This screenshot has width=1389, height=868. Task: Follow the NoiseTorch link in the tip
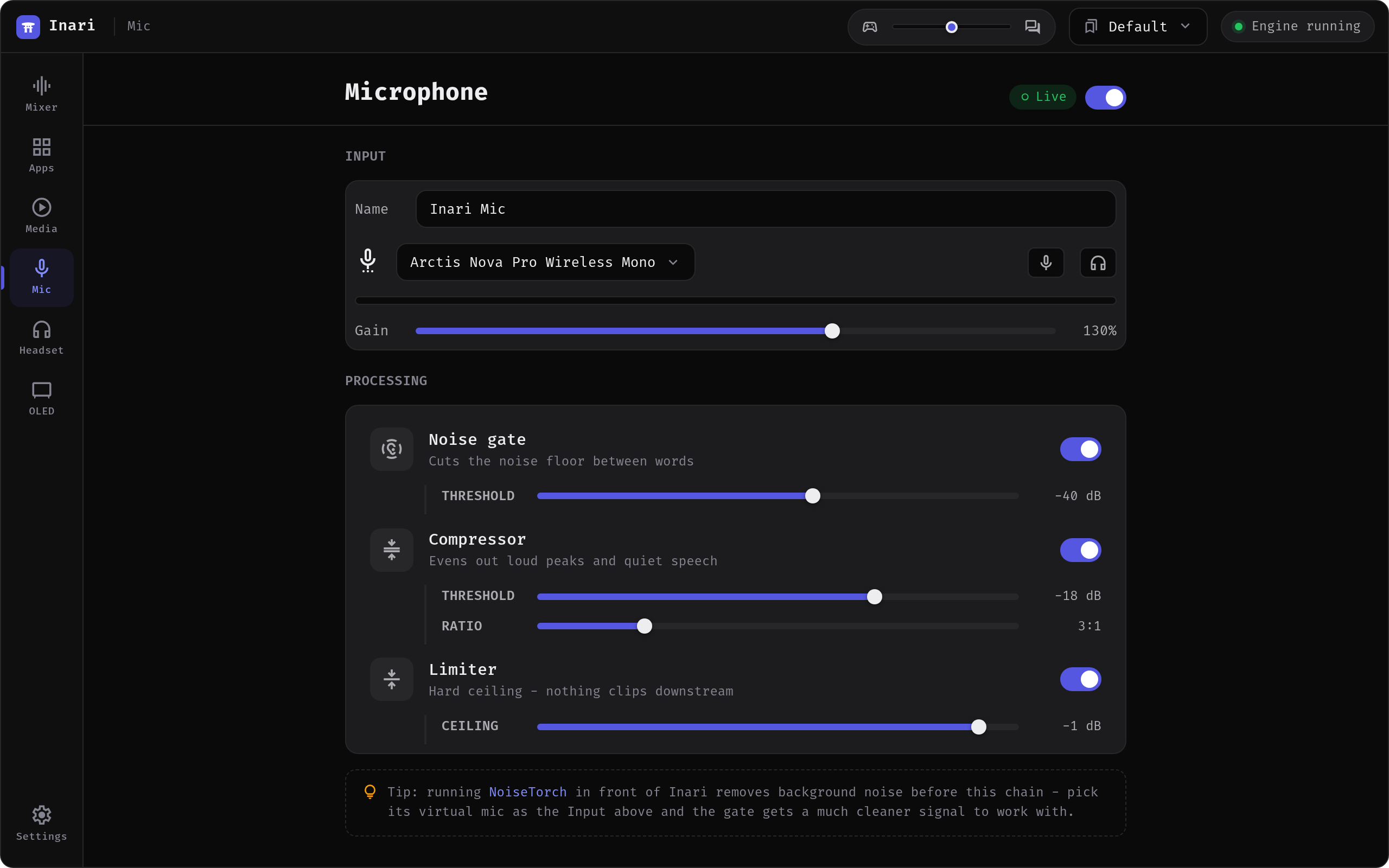tap(527, 792)
